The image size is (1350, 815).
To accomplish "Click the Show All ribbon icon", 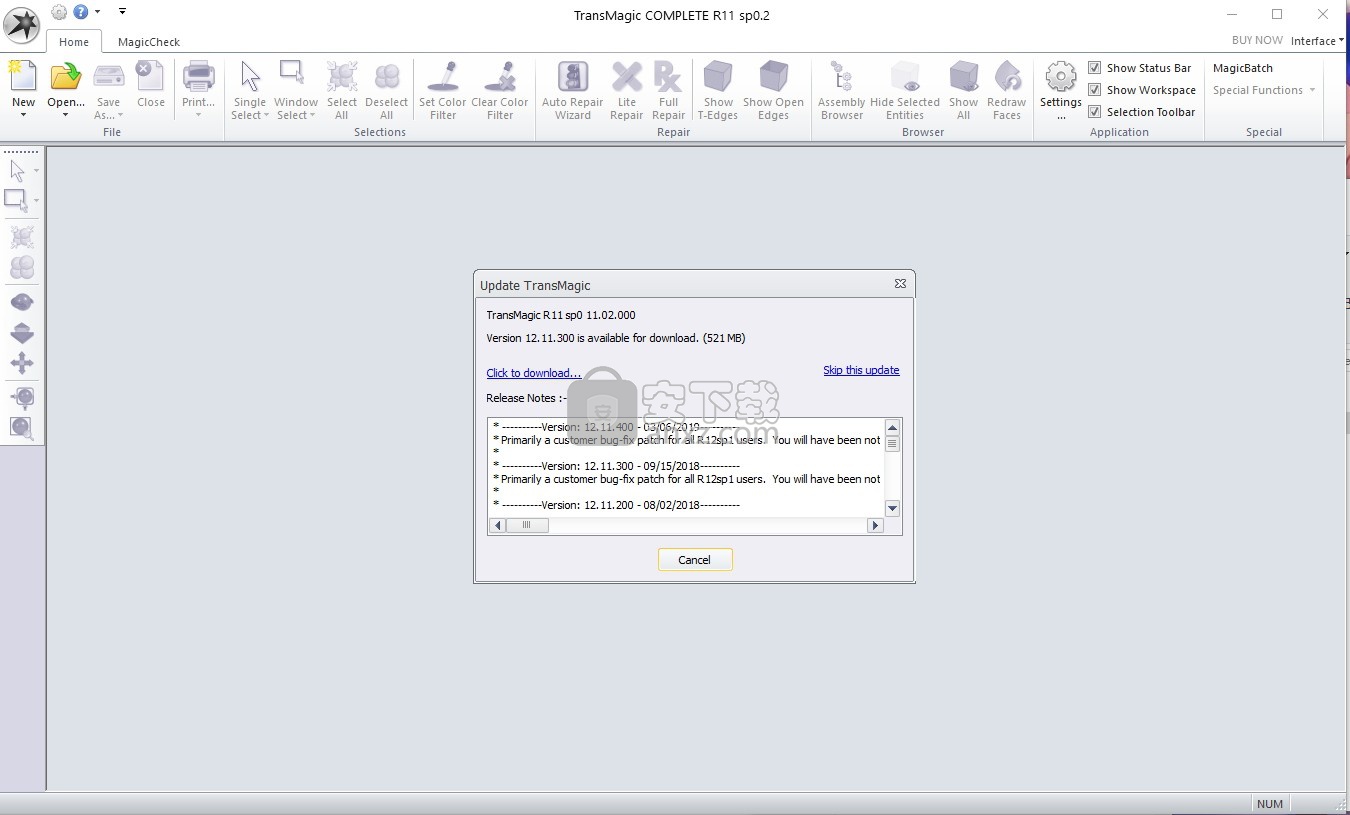I will coord(963,77).
